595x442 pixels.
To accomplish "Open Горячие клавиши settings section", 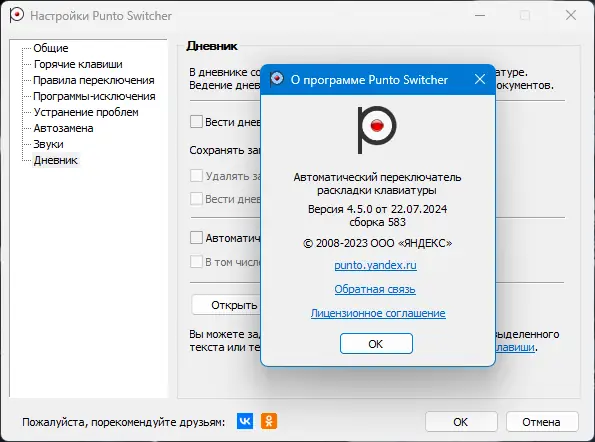I will pos(78,64).
